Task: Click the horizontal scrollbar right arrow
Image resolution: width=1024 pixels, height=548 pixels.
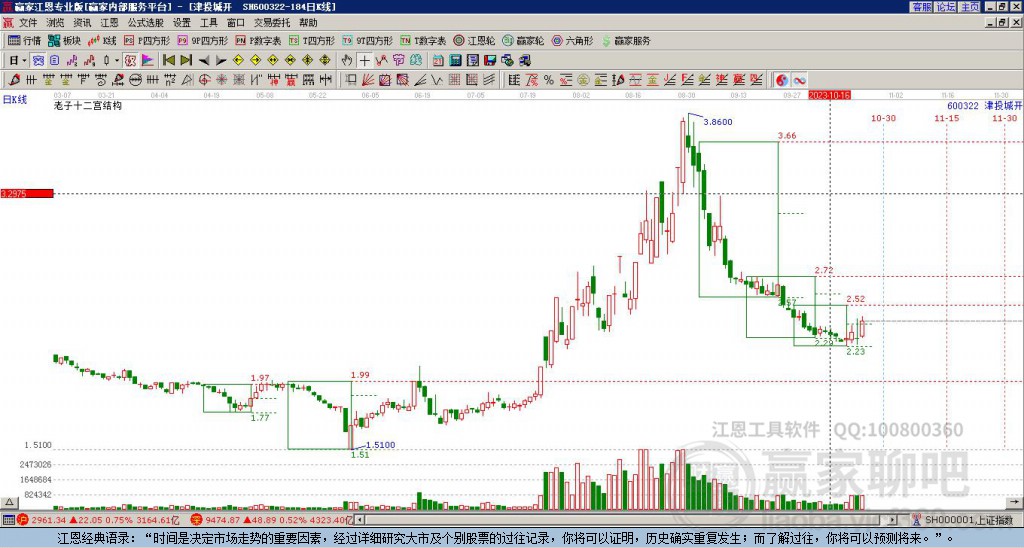Action: pyautogui.click(x=892, y=520)
